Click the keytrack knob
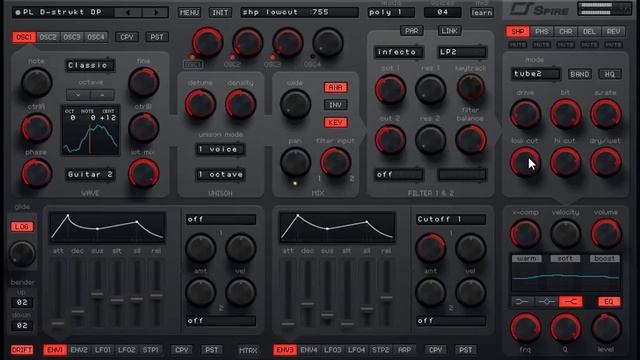Image resolution: width=640 pixels, height=360 pixels. [470, 87]
